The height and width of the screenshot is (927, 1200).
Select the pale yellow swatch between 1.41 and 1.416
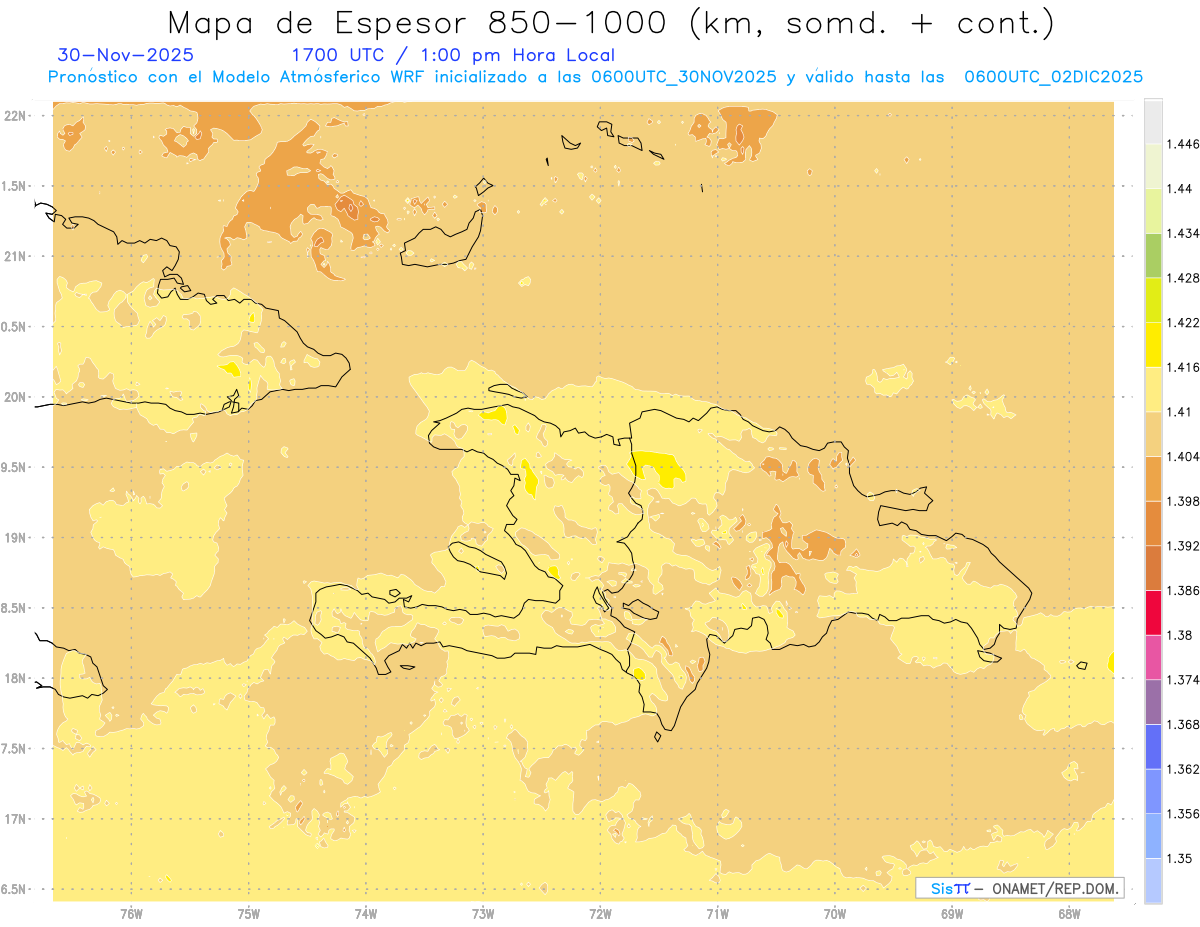[x=1153, y=390]
